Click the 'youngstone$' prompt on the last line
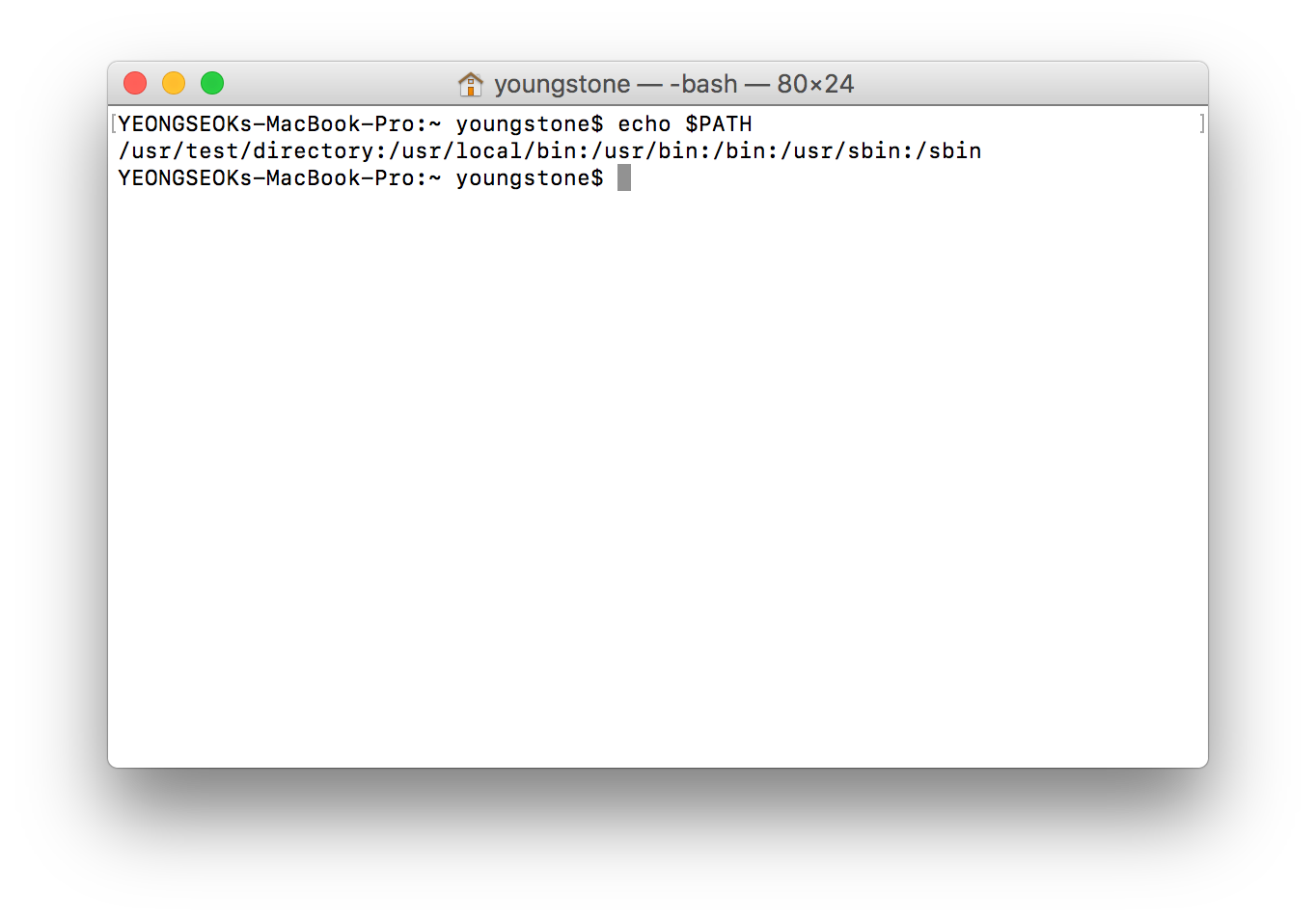The image size is (1316, 922). tap(529, 177)
